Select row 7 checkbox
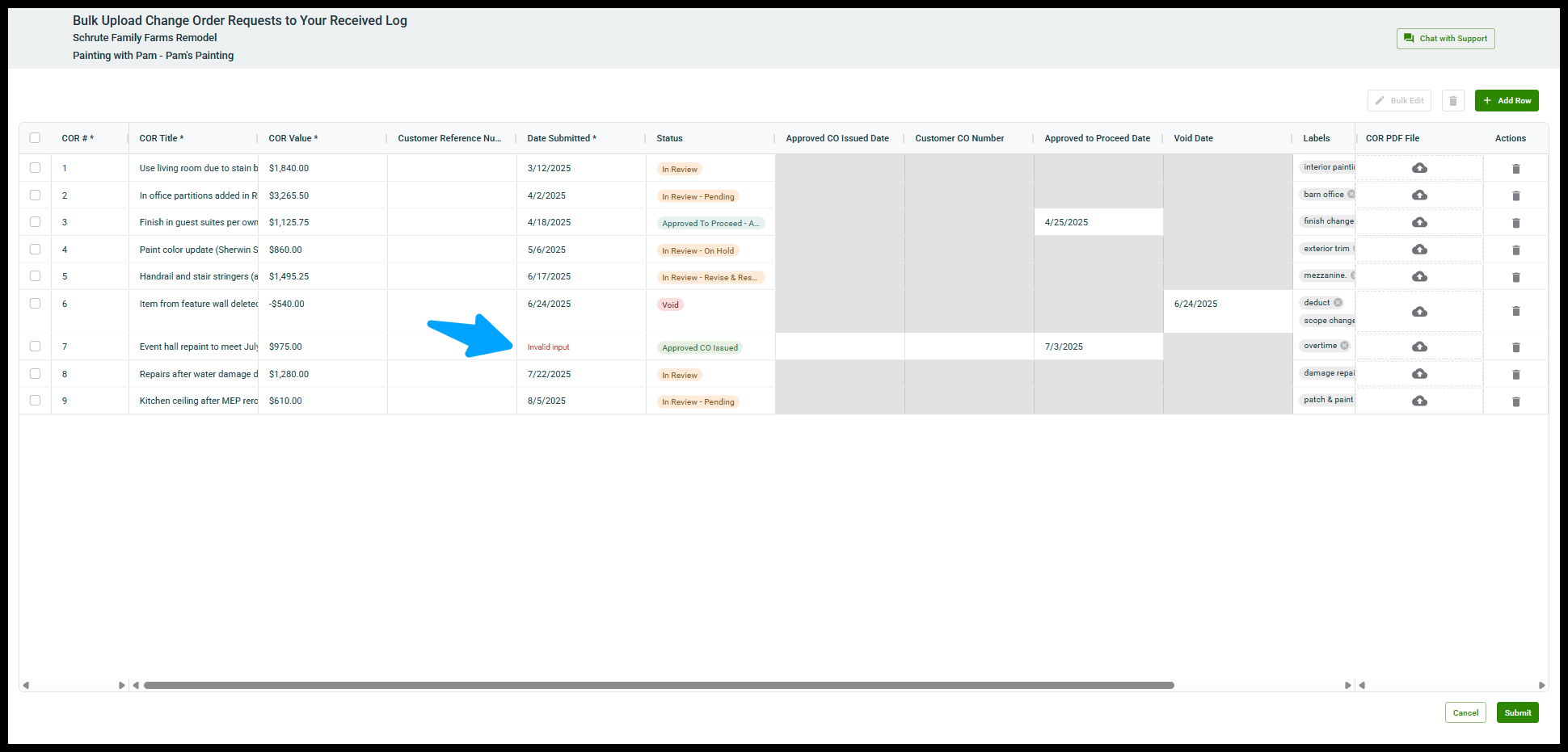Image resolution: width=1568 pixels, height=752 pixels. [35, 347]
